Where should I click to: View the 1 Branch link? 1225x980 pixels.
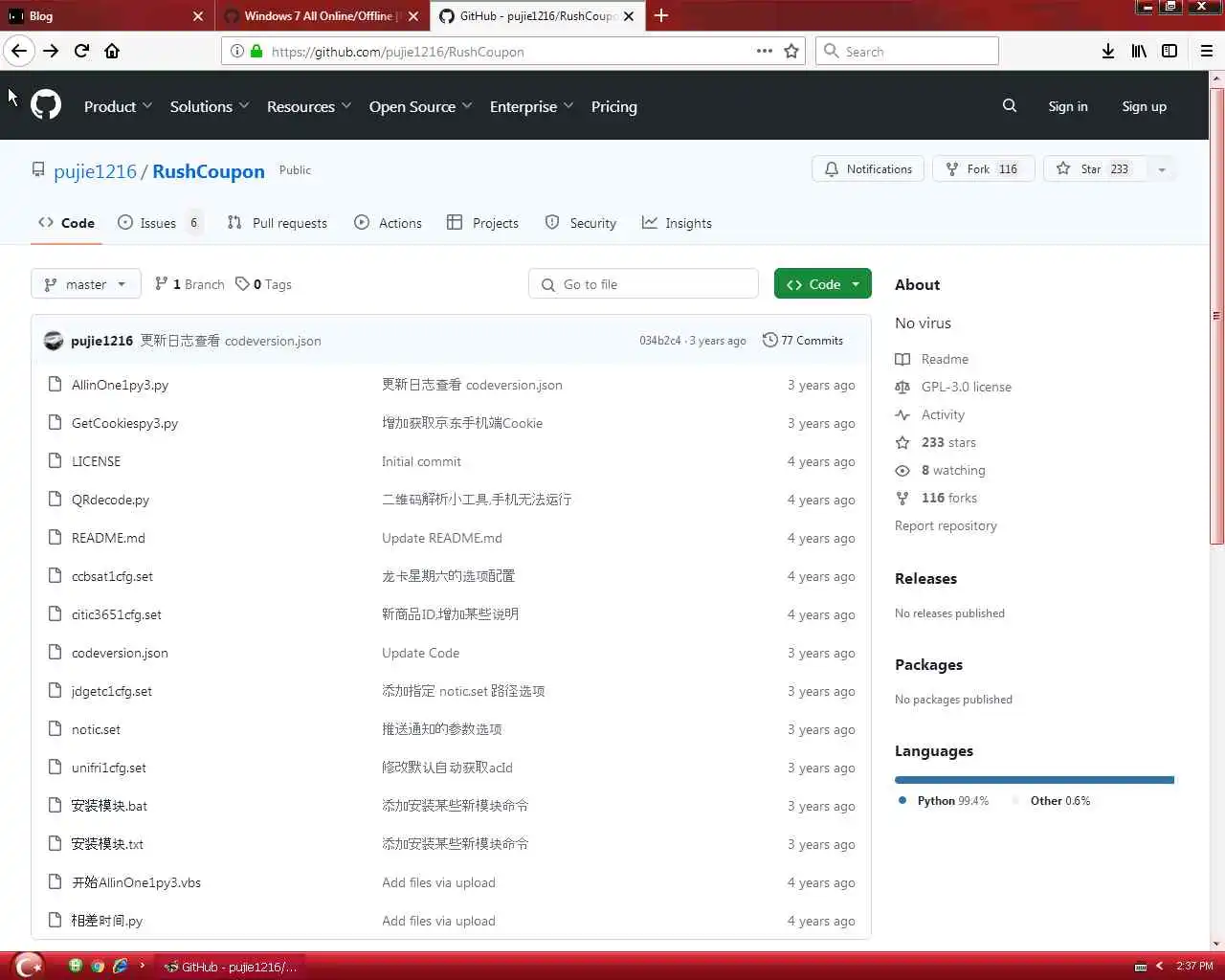pos(189,284)
